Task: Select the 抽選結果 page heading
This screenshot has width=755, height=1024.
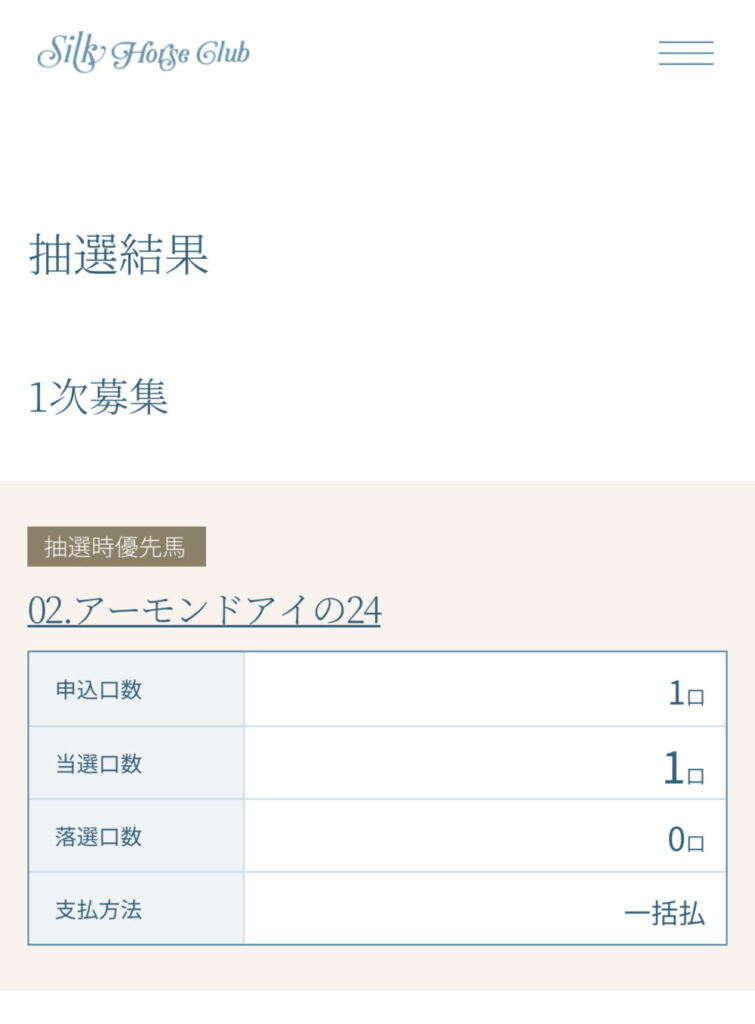Action: pos(119,255)
